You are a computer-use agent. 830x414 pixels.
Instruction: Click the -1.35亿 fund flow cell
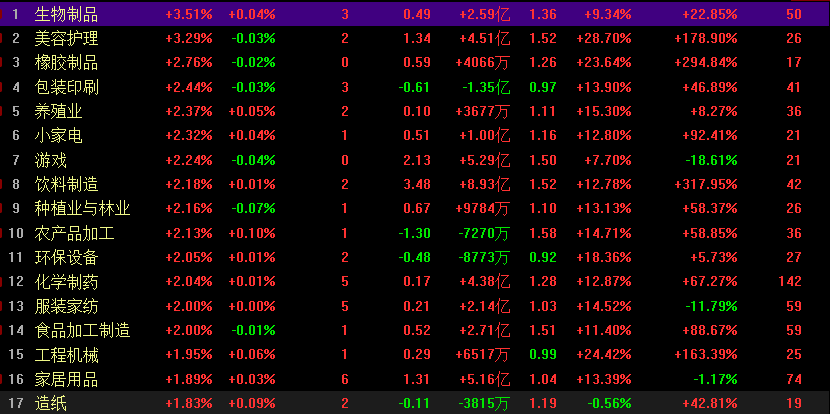pos(484,87)
